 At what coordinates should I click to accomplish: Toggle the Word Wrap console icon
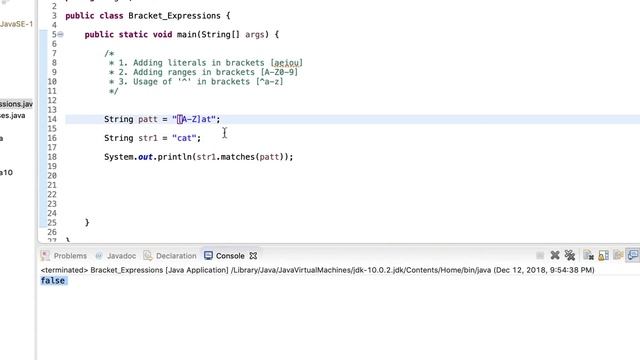[x=618, y=256]
